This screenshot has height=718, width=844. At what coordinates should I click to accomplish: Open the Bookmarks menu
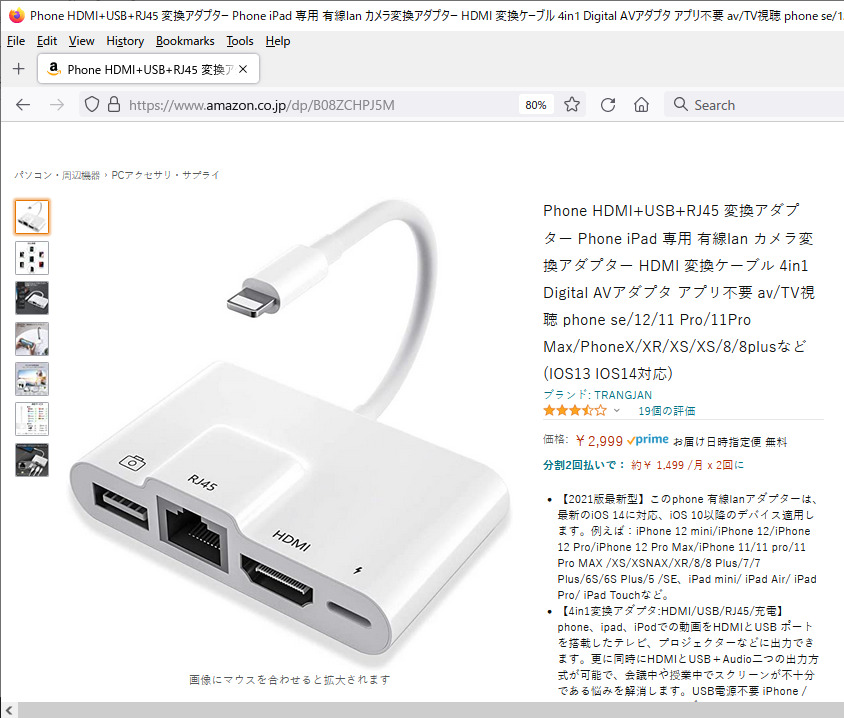[x=185, y=41]
